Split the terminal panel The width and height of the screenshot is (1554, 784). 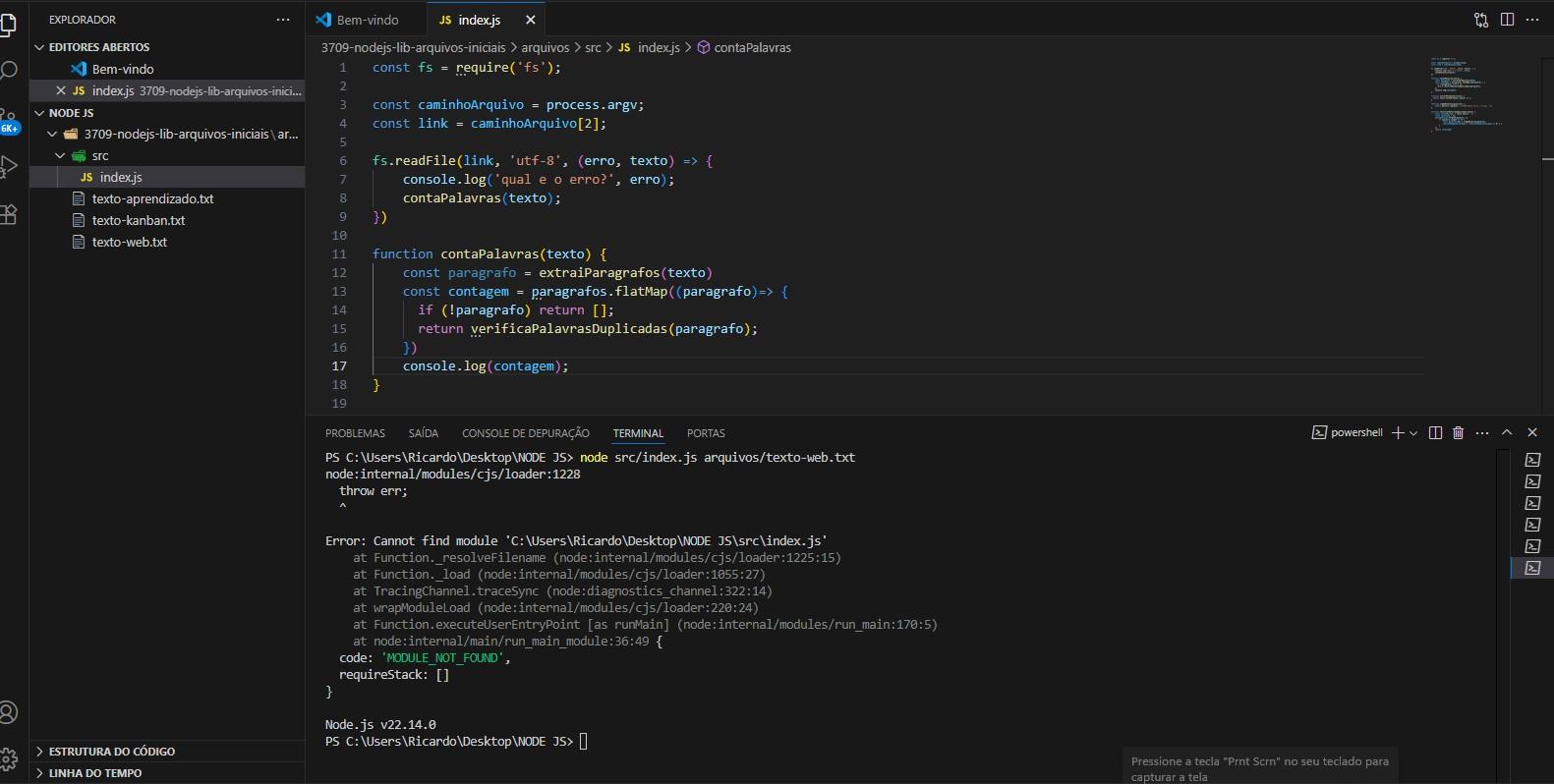pyautogui.click(x=1435, y=432)
